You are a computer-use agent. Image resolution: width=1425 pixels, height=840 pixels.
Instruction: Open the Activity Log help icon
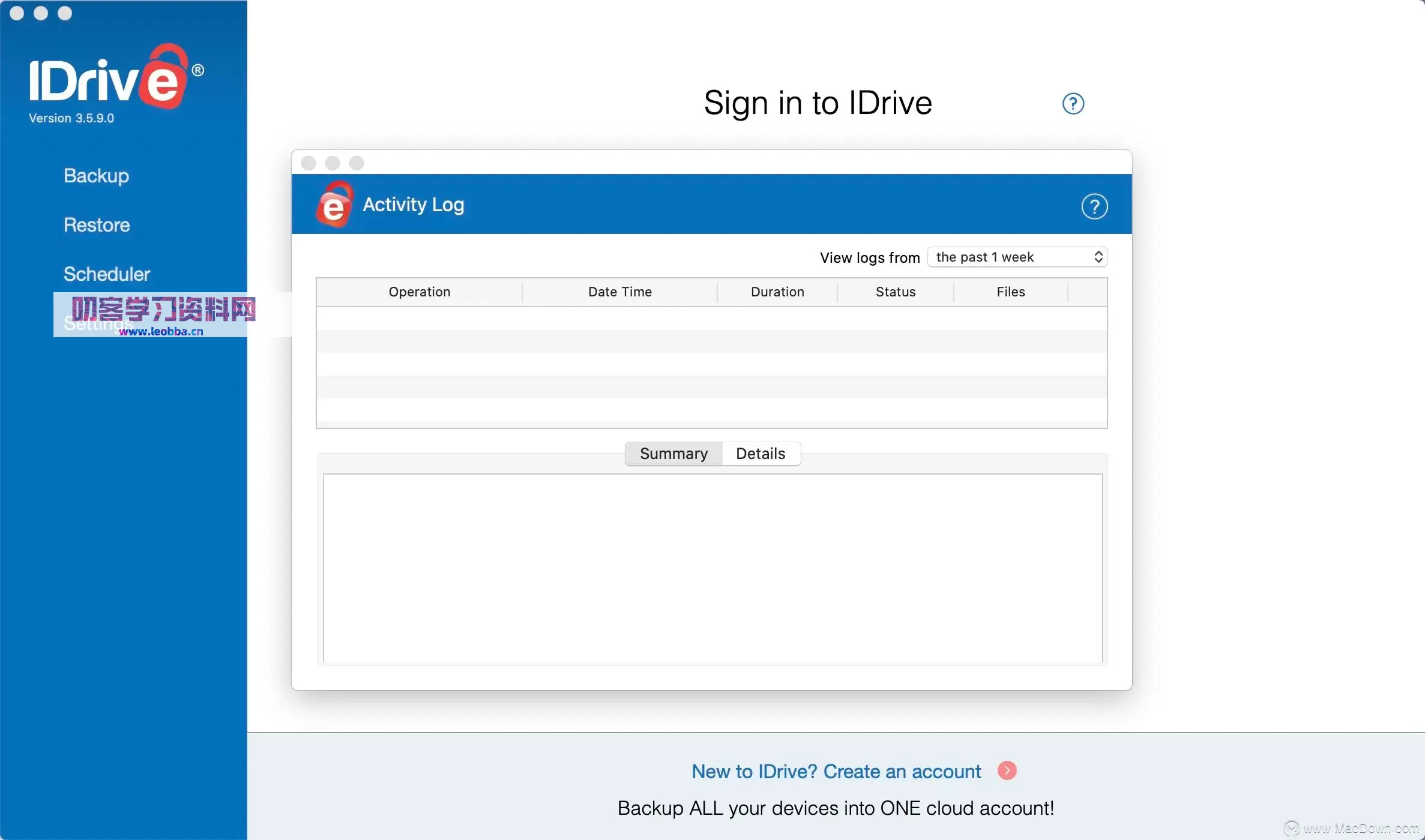point(1094,206)
